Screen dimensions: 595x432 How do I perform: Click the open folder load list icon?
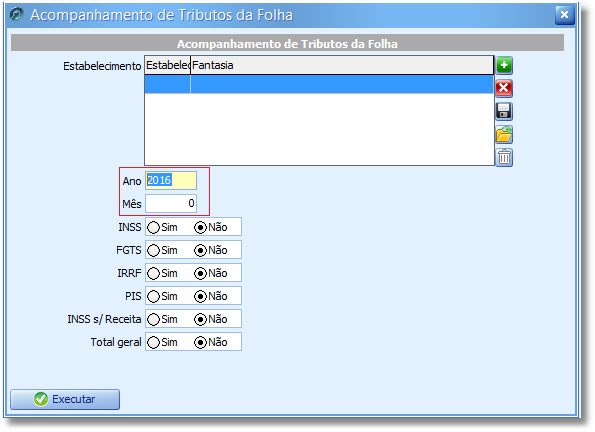(504, 134)
